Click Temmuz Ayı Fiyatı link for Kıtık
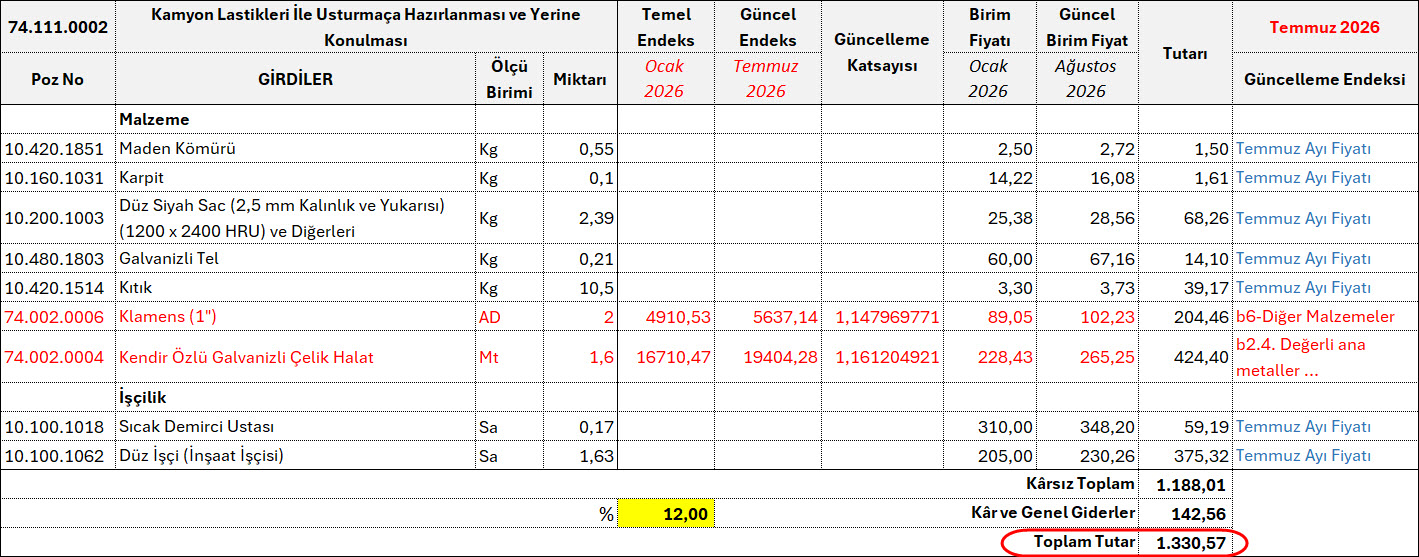This screenshot has height=557, width=1419. 1303,287
